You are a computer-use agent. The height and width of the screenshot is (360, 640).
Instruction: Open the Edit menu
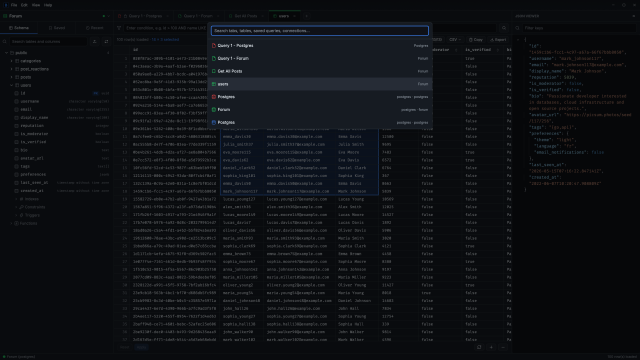pyautogui.click(x=24, y=5)
